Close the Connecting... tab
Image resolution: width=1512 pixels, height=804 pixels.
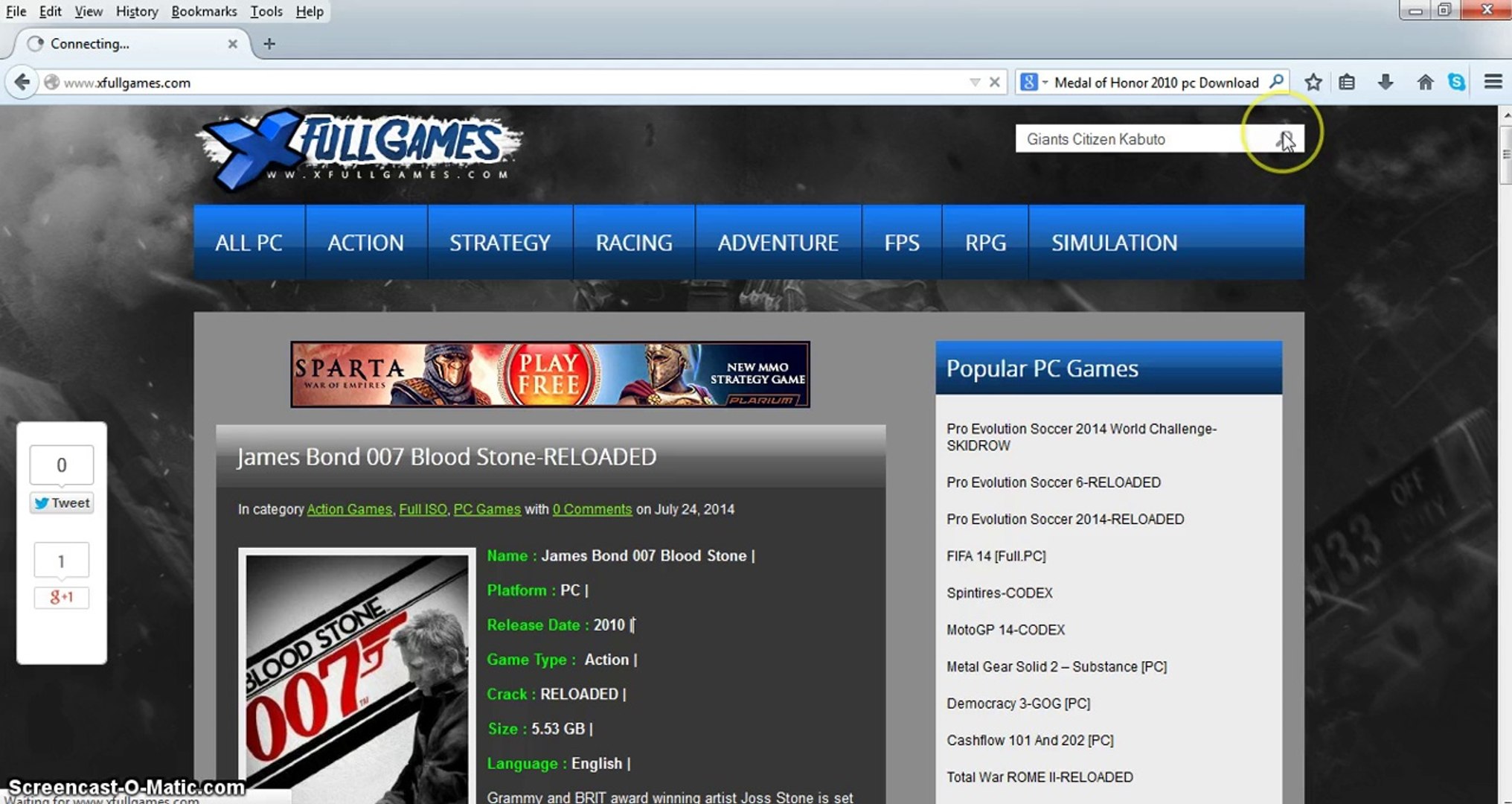click(x=233, y=44)
